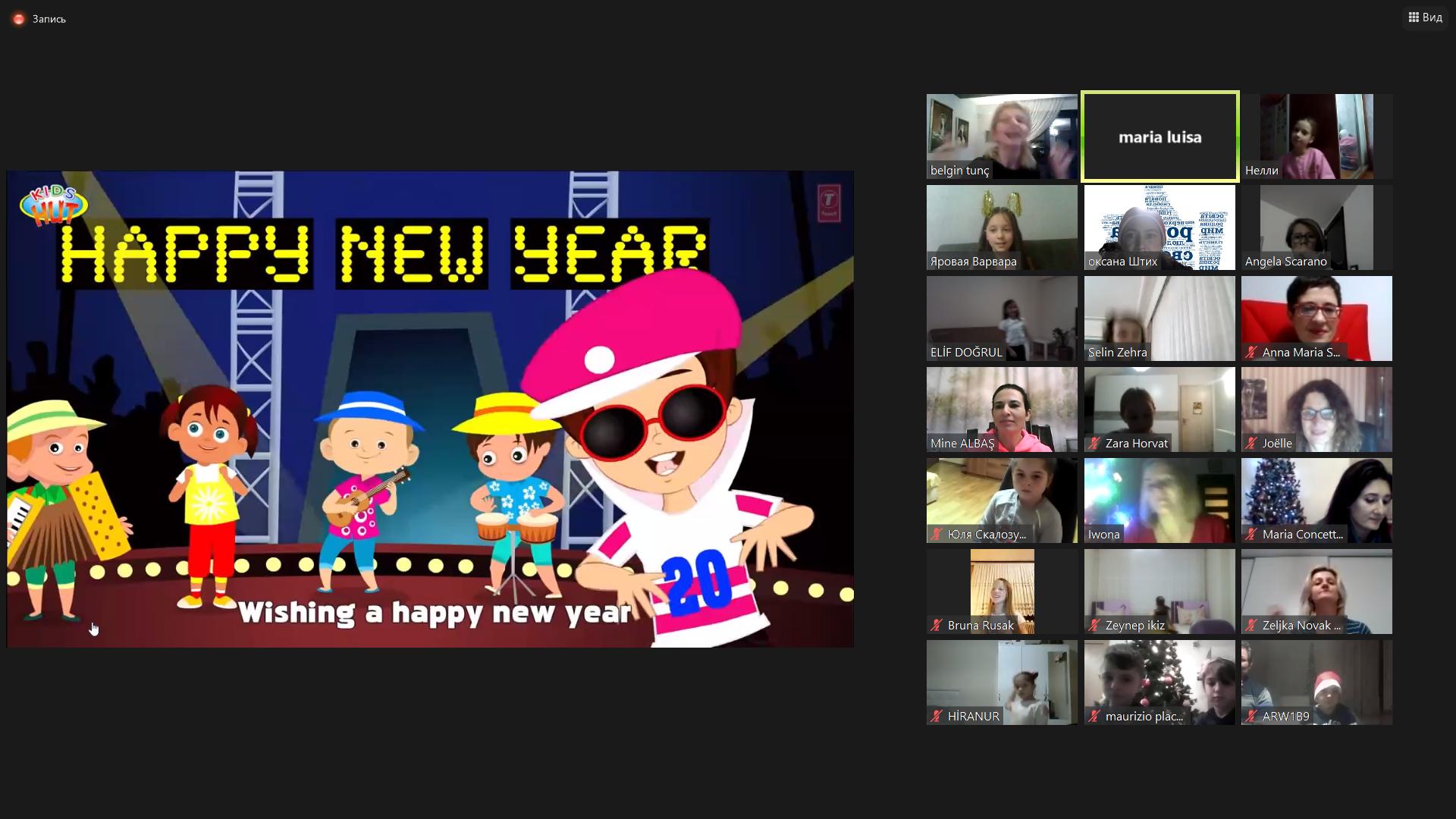Click muted microphone icon beside Bruna Rusak

[937, 626]
